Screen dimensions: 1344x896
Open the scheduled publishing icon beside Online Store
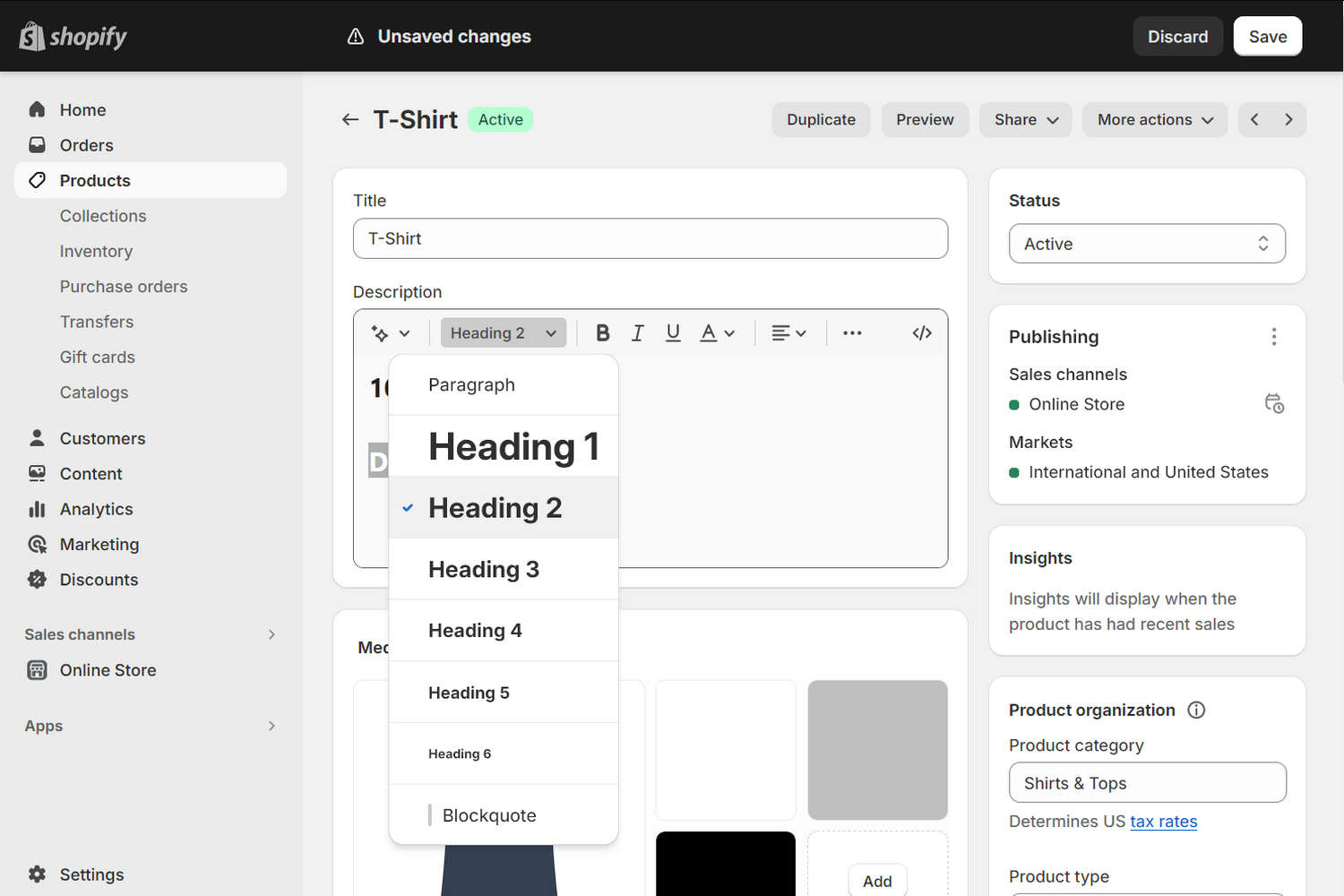click(1274, 403)
